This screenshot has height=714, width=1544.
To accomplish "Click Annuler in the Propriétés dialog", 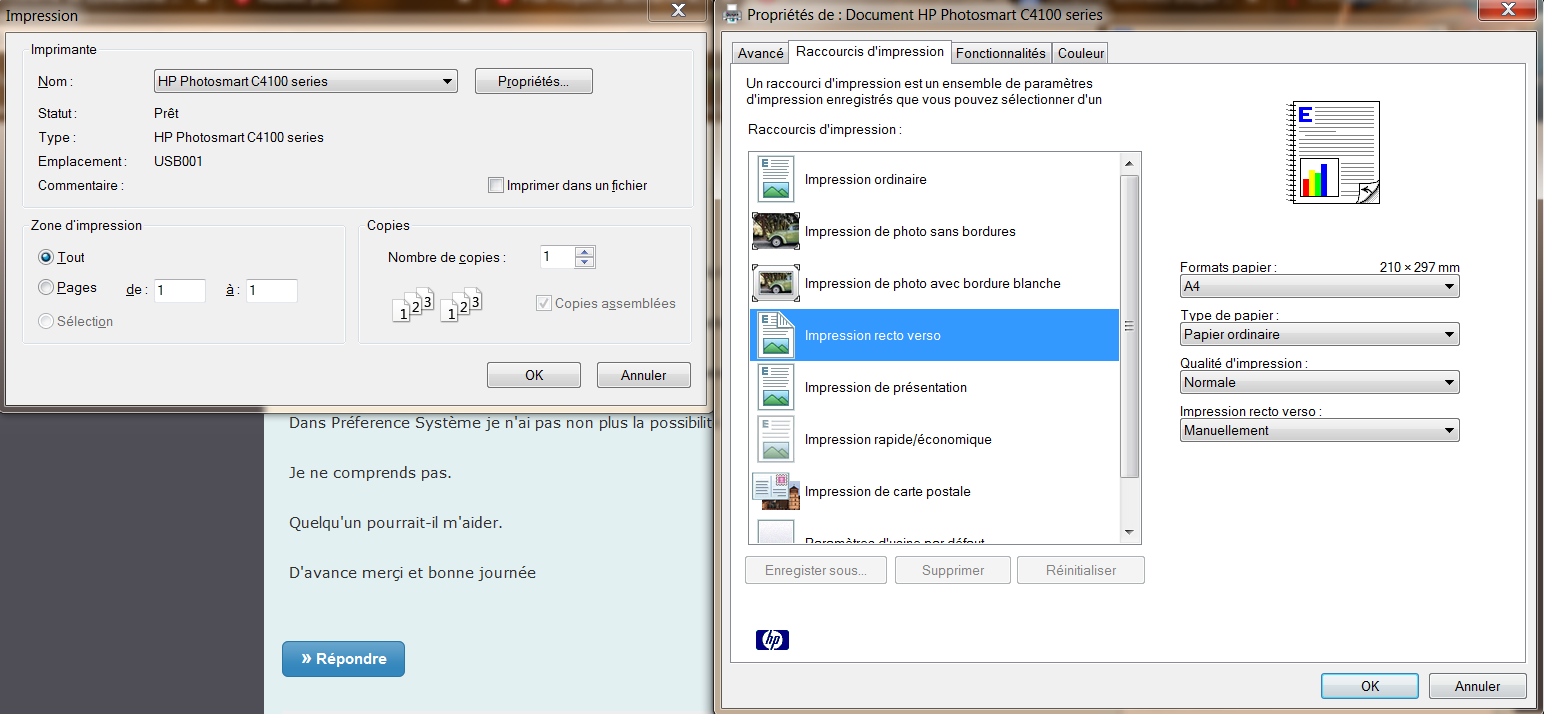I will (1477, 686).
